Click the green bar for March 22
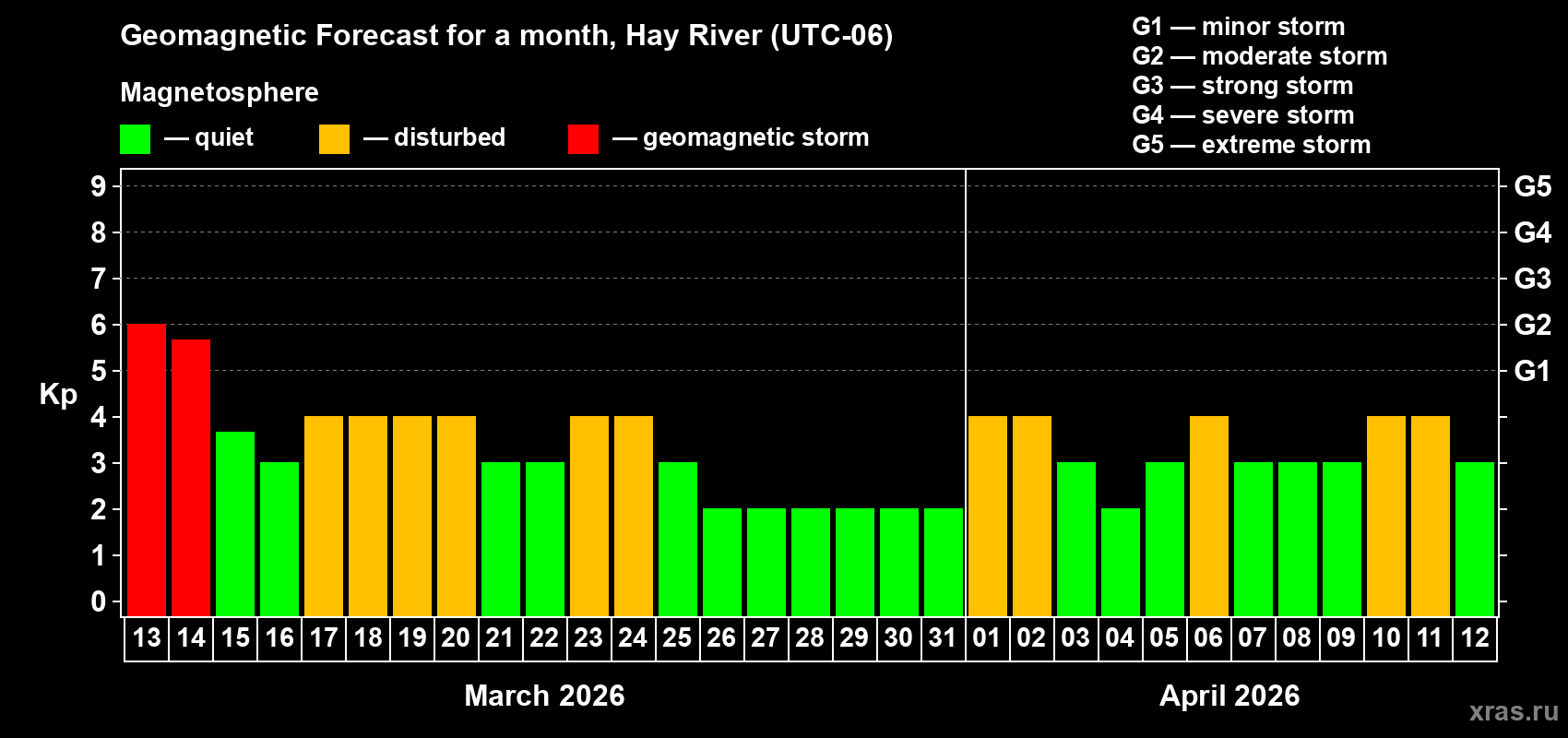 [x=545, y=540]
